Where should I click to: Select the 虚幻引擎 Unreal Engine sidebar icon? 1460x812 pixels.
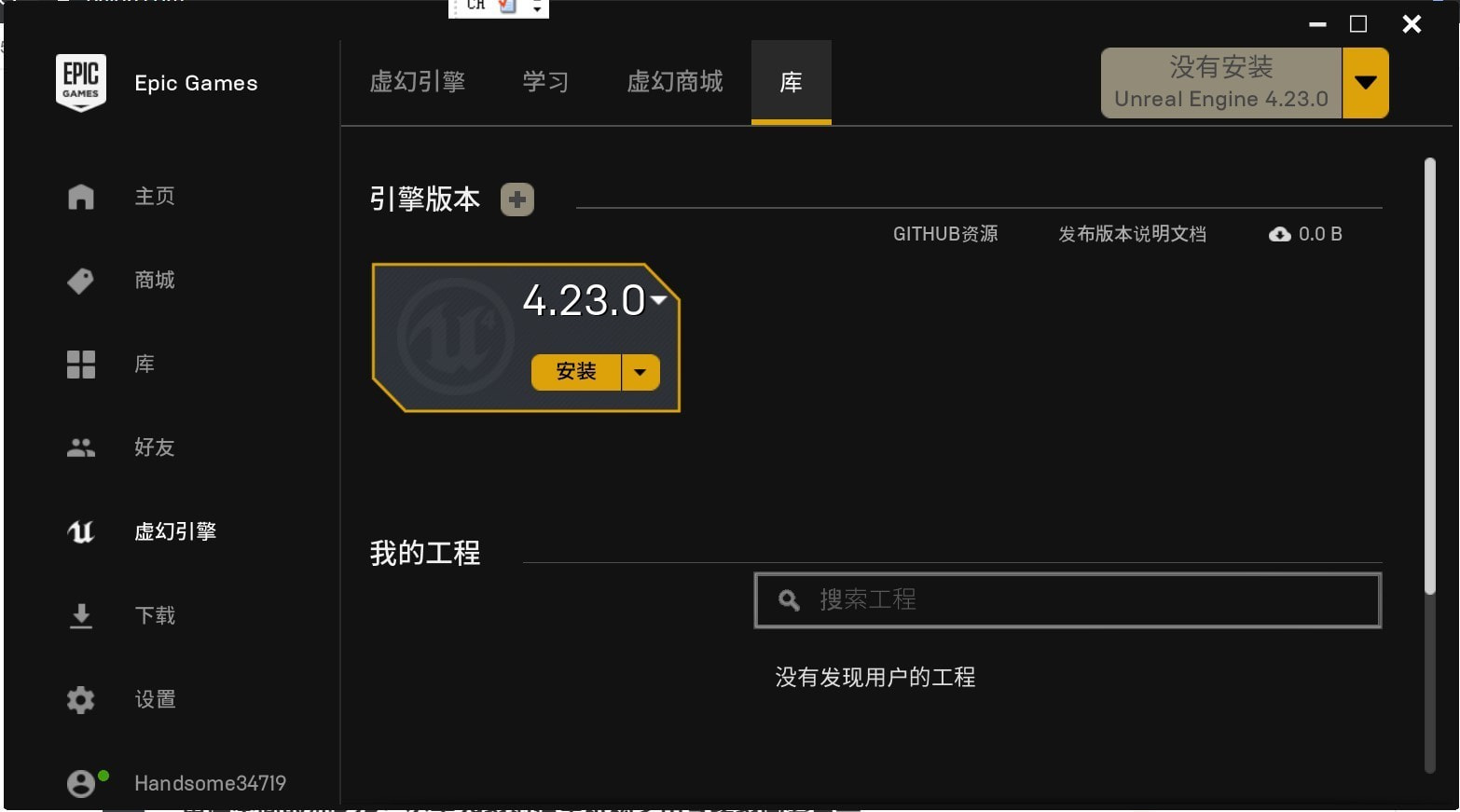click(81, 532)
